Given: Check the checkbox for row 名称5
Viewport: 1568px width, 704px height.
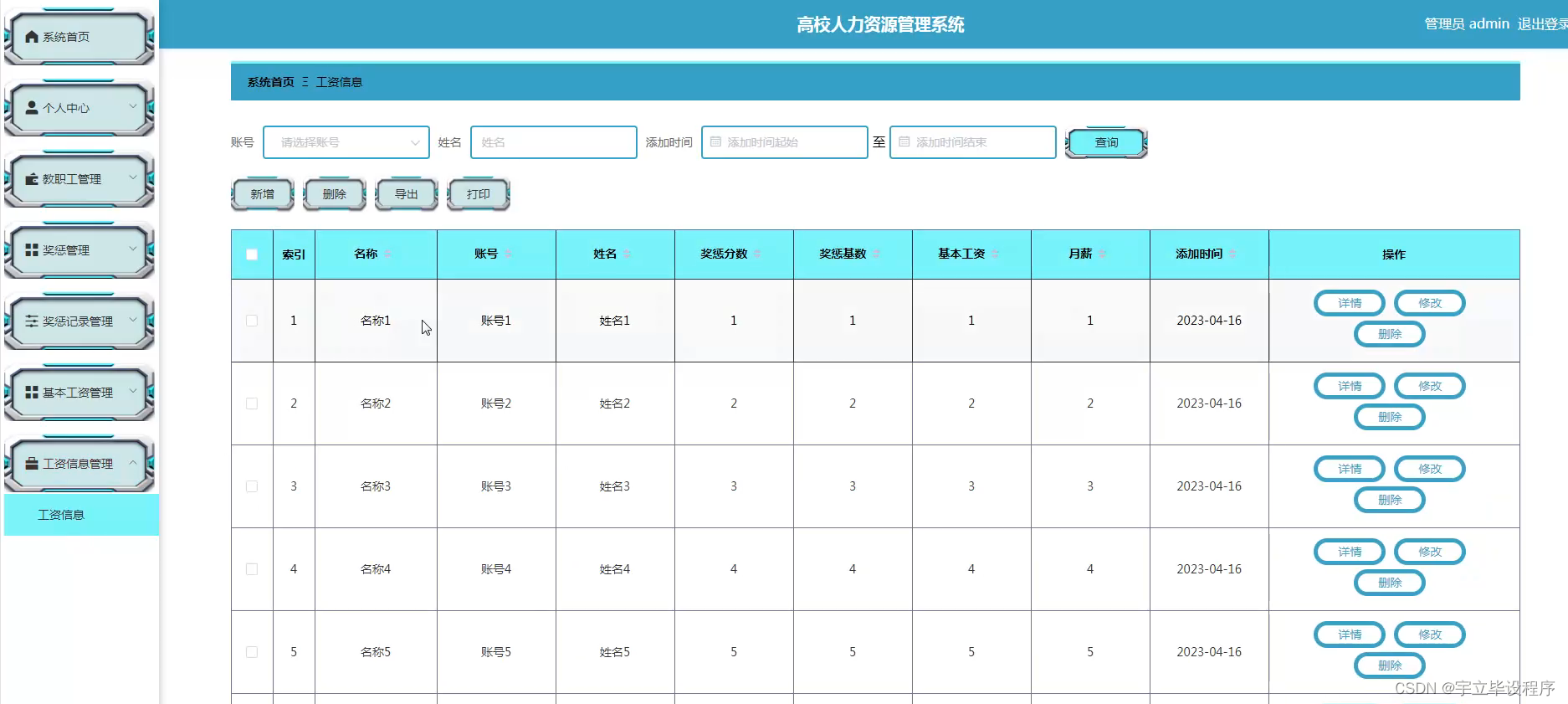Looking at the screenshot, I should (x=252, y=652).
